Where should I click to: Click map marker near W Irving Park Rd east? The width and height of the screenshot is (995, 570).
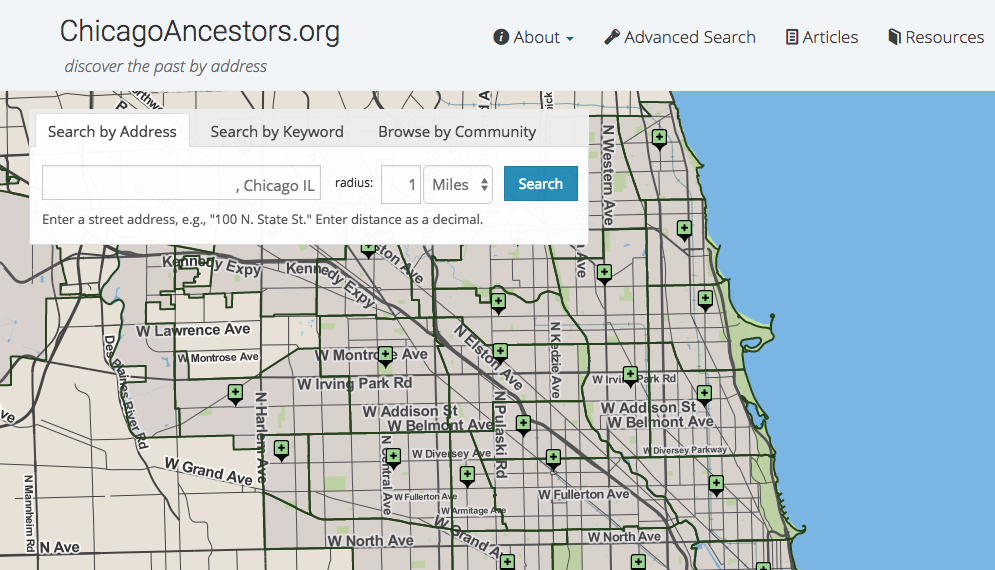tap(630, 375)
